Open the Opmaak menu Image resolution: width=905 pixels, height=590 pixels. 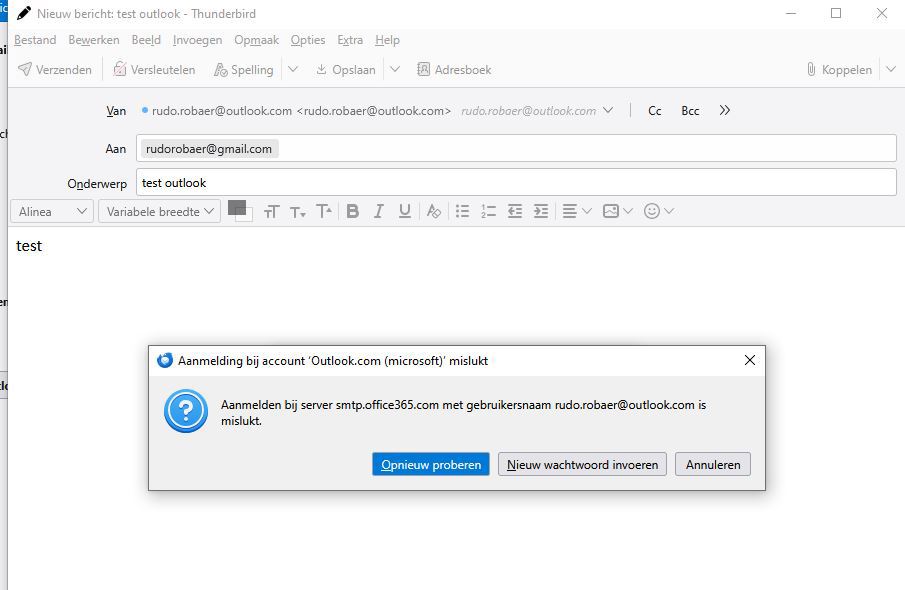point(256,40)
